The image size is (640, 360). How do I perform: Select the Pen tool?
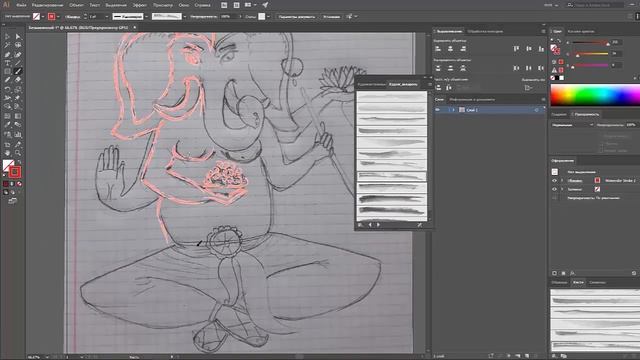(x=7, y=54)
